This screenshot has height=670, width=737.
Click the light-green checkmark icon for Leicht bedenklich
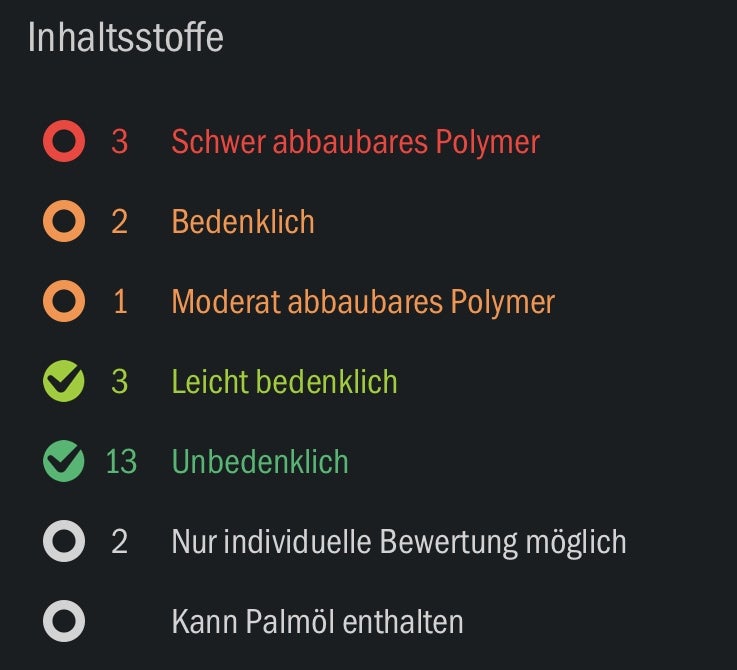(64, 381)
